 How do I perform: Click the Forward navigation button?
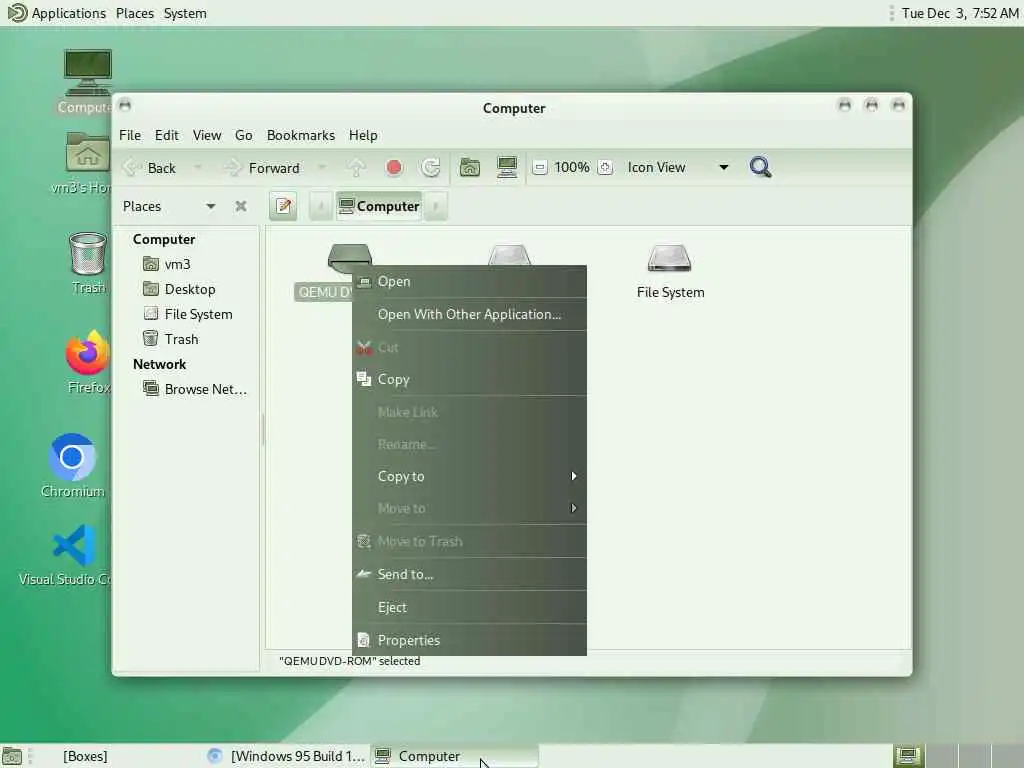pos(262,168)
